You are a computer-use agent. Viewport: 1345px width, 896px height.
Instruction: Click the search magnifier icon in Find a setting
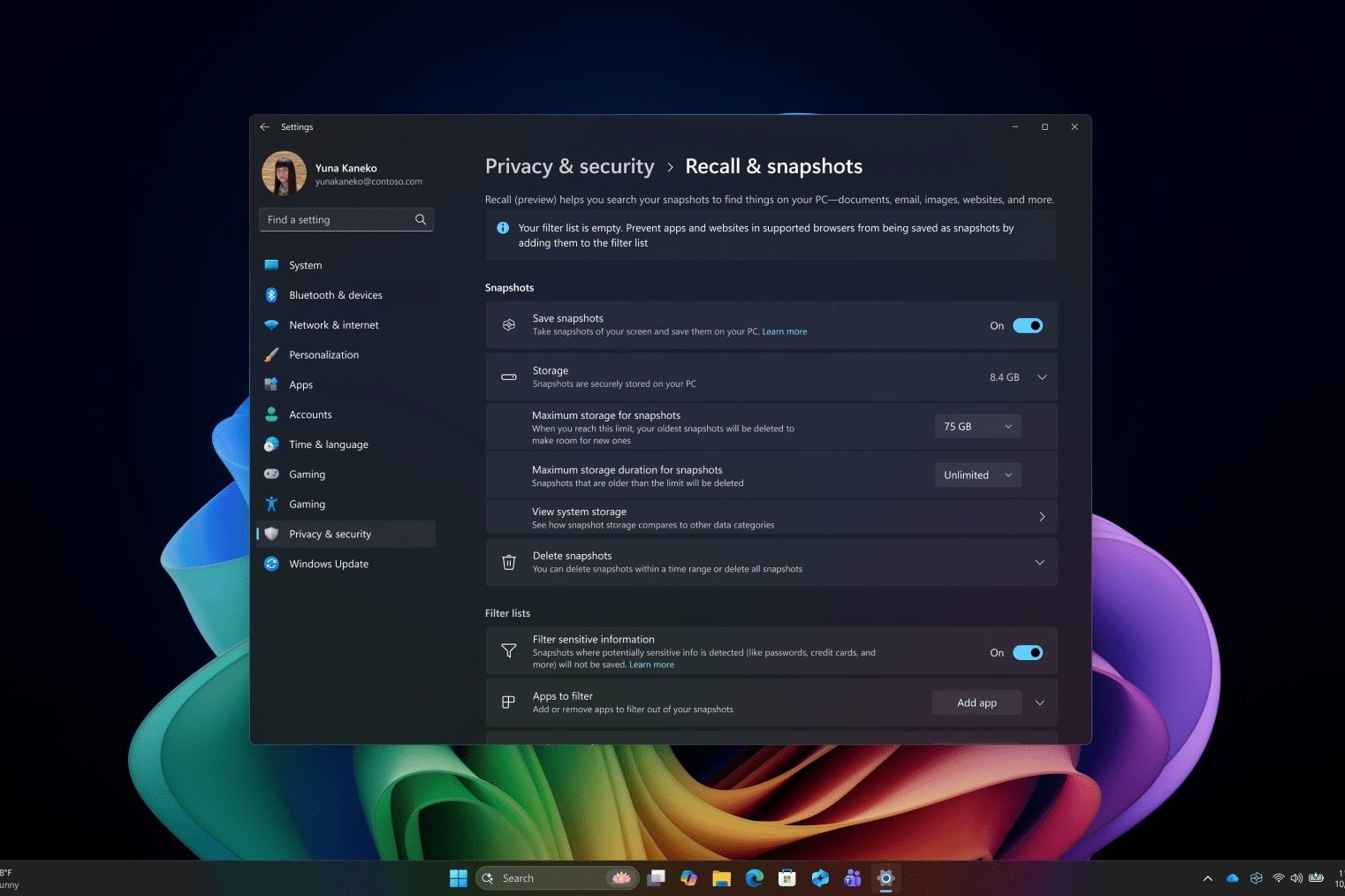pyautogui.click(x=421, y=220)
